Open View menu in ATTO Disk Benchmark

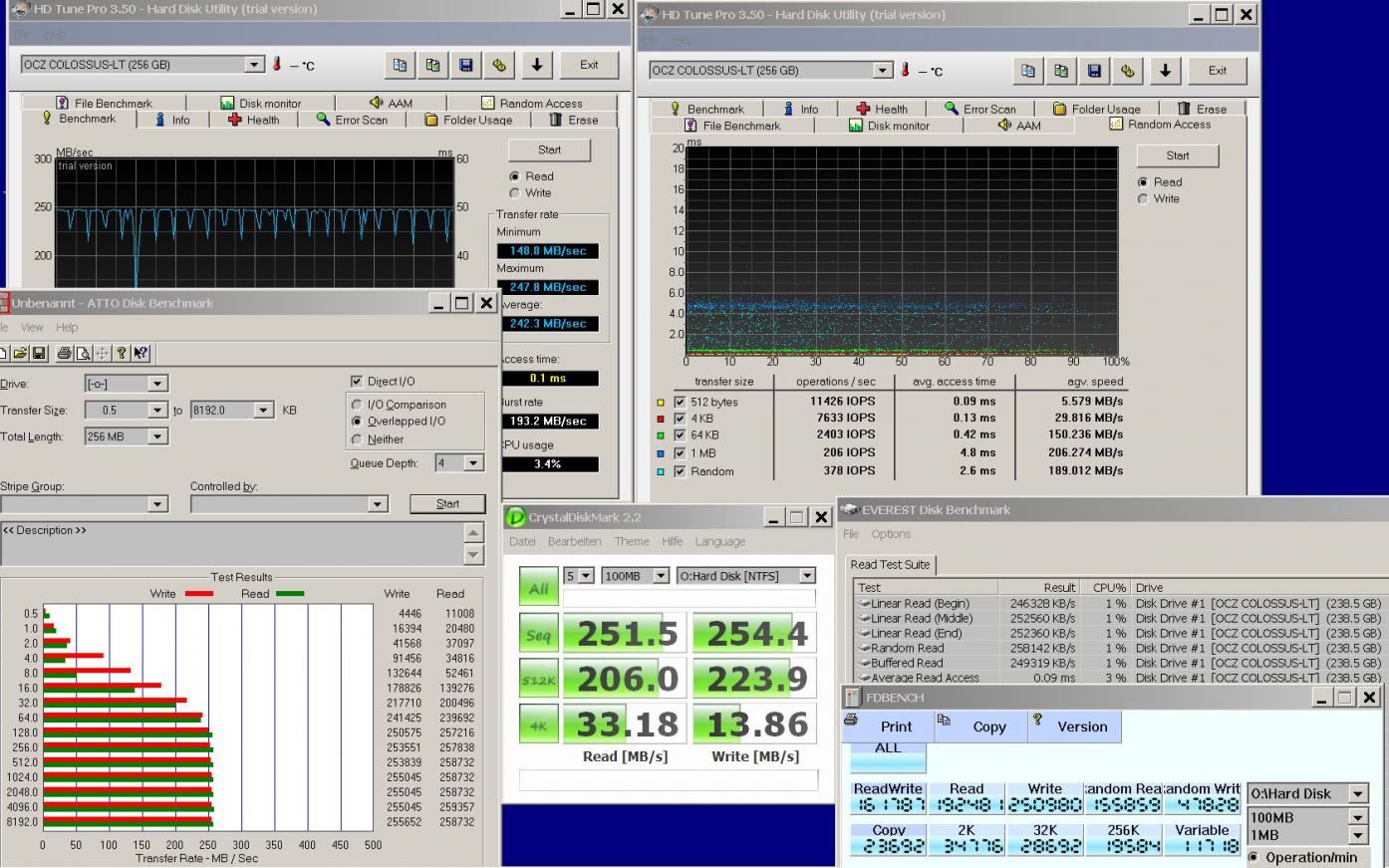pos(32,327)
